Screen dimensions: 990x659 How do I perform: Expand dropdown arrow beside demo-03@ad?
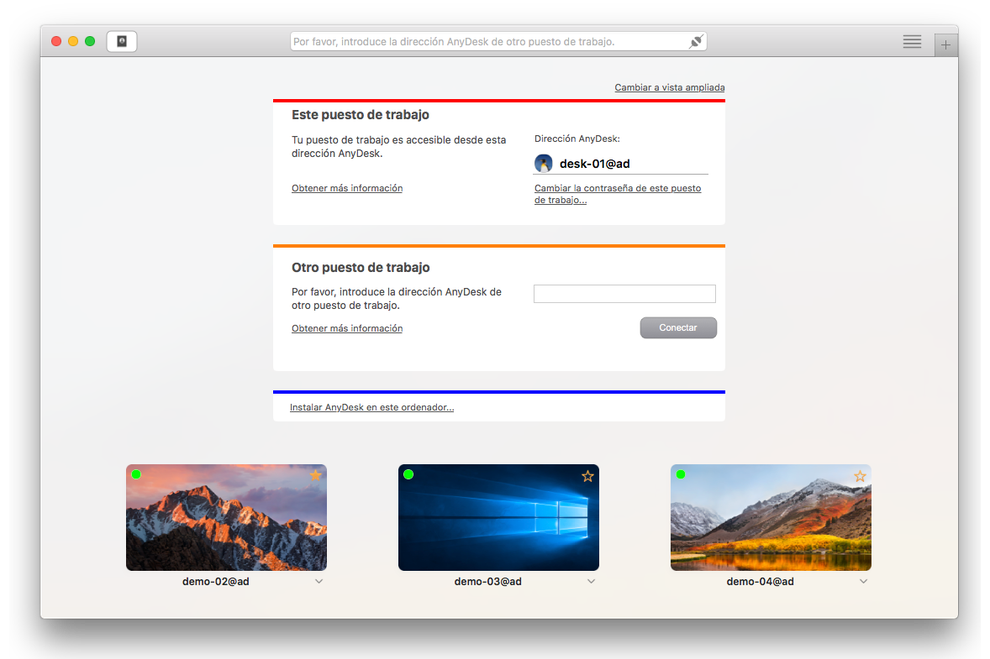[x=591, y=581]
